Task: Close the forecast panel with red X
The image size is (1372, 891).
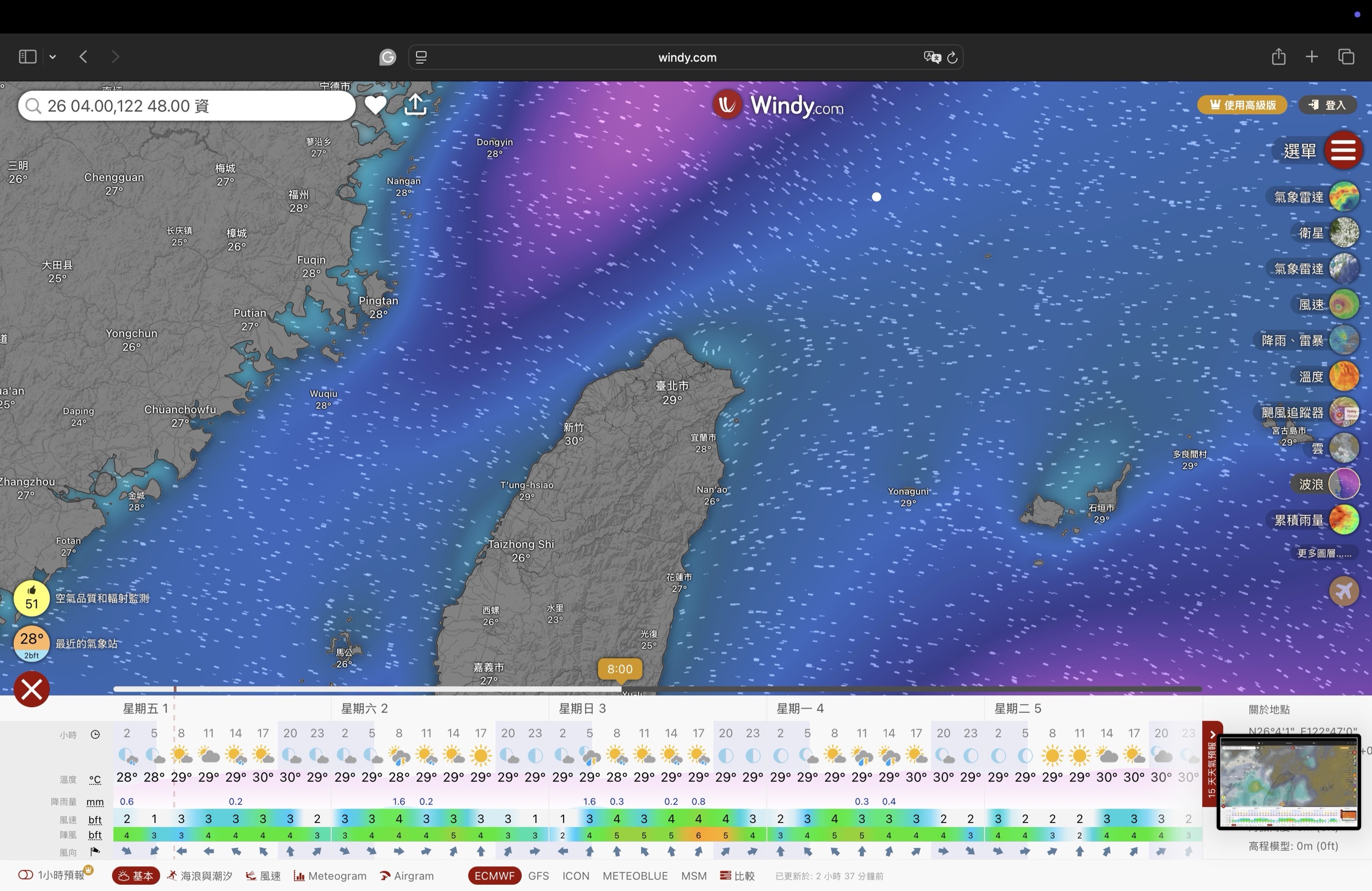Action: (x=32, y=689)
